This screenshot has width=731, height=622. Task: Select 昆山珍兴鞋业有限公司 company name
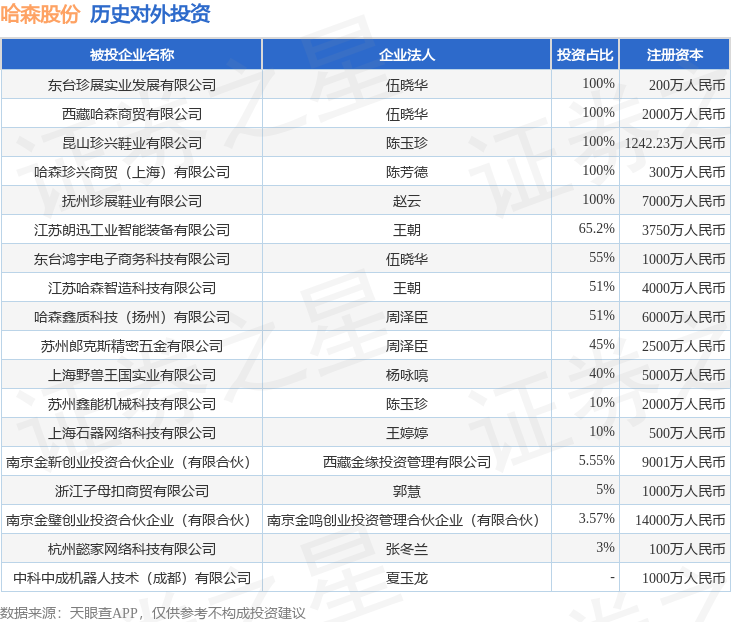click(x=132, y=143)
